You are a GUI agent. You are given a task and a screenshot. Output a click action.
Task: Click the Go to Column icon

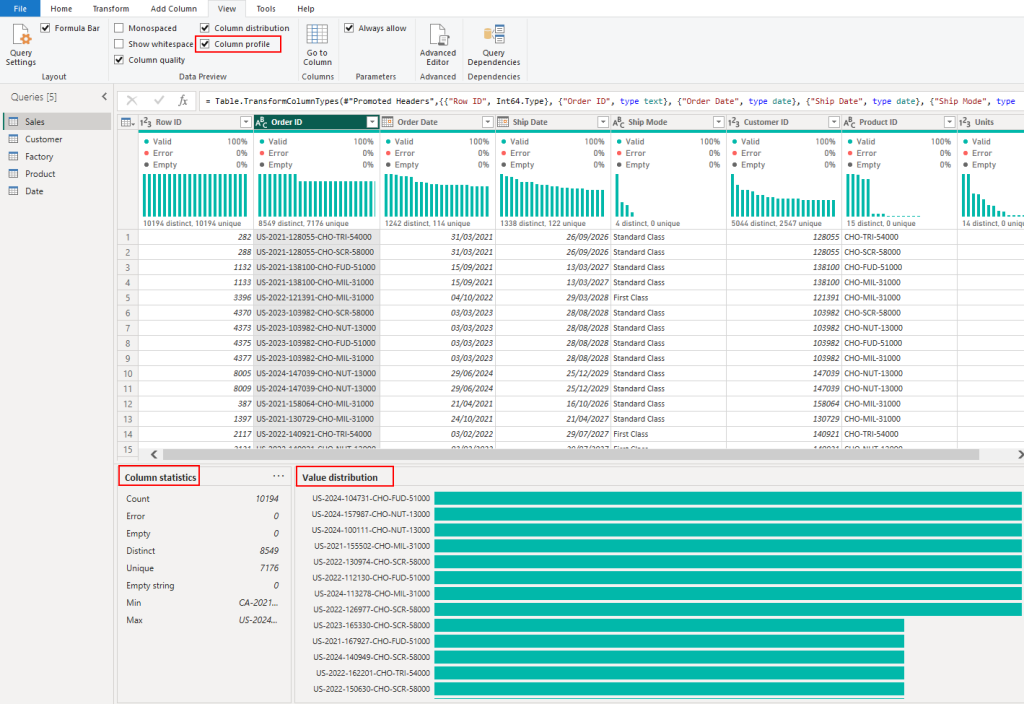(x=317, y=35)
